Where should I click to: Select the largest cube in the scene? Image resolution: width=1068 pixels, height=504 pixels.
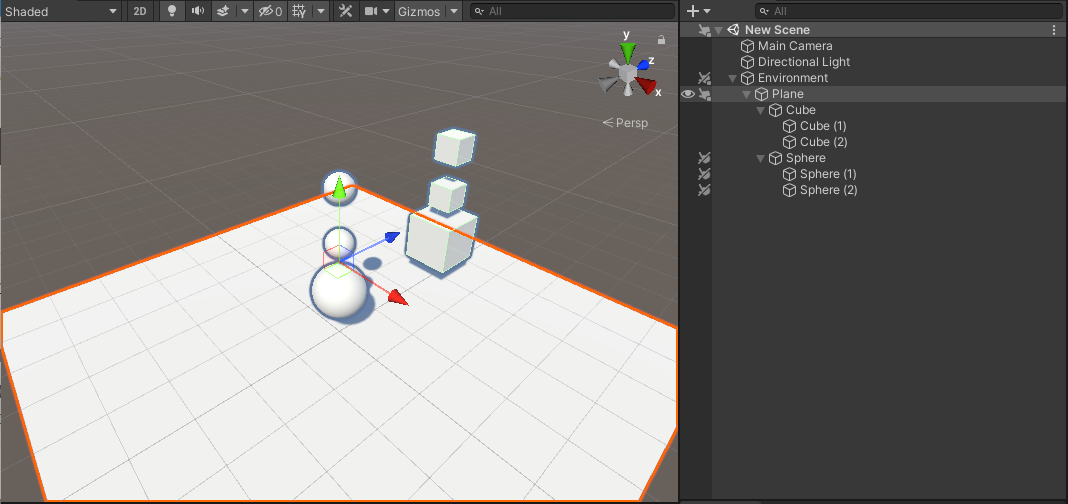[x=441, y=240]
